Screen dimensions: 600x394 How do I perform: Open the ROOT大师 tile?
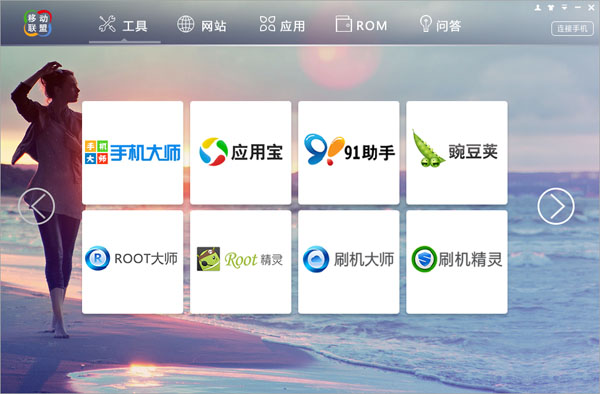pyautogui.click(x=132, y=262)
